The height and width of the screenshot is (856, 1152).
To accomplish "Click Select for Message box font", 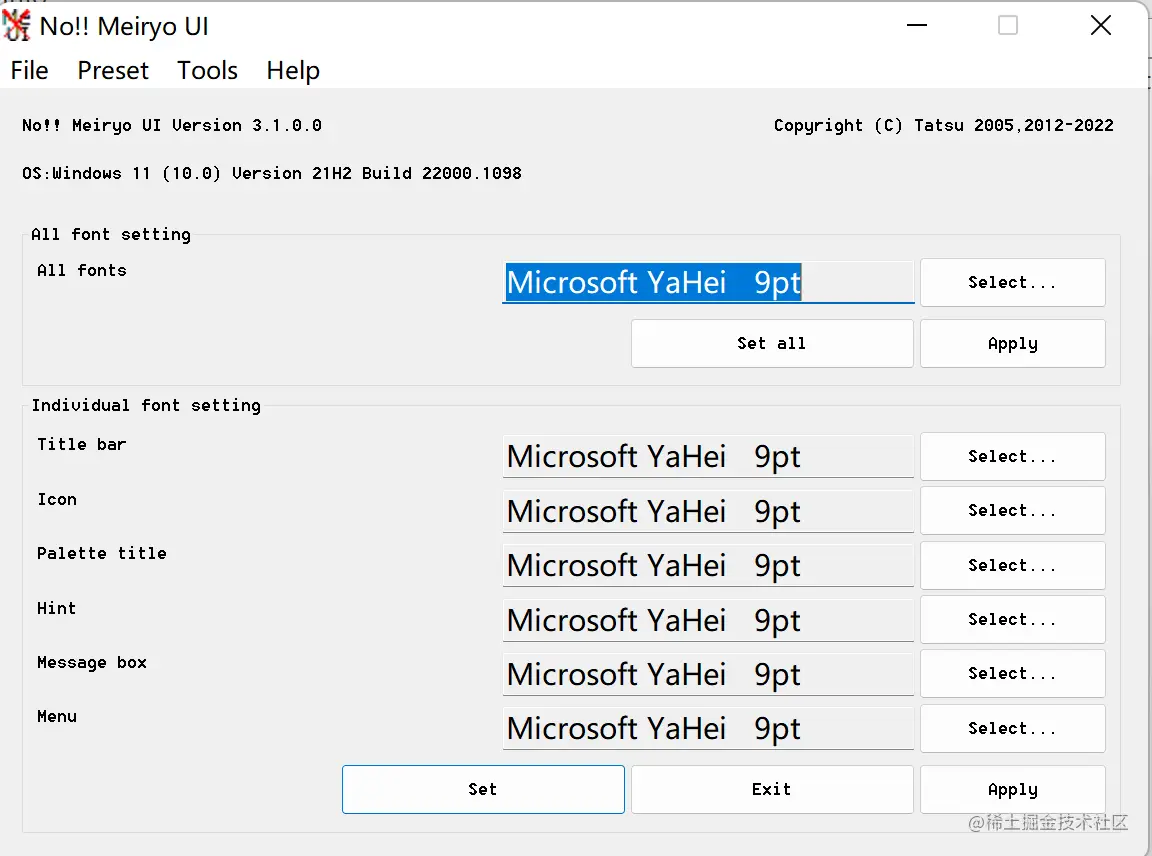I will tap(1012, 674).
